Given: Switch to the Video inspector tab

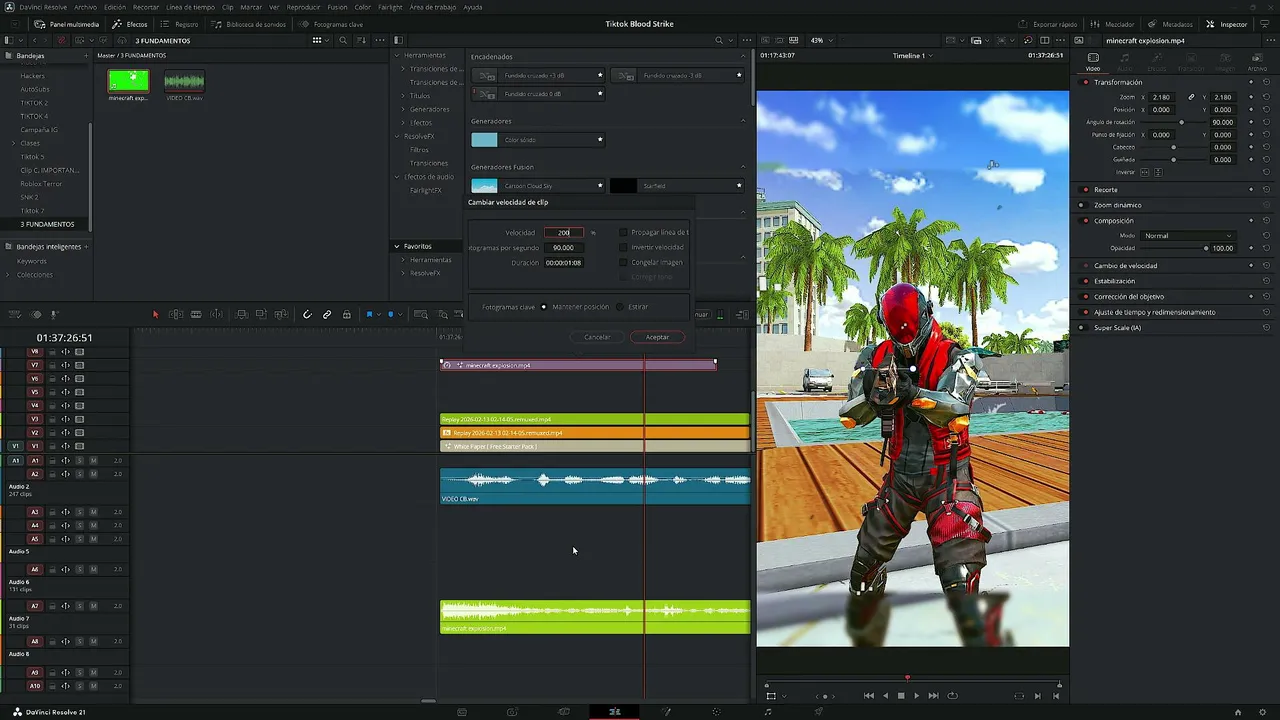Looking at the screenshot, I should pyautogui.click(x=1093, y=62).
